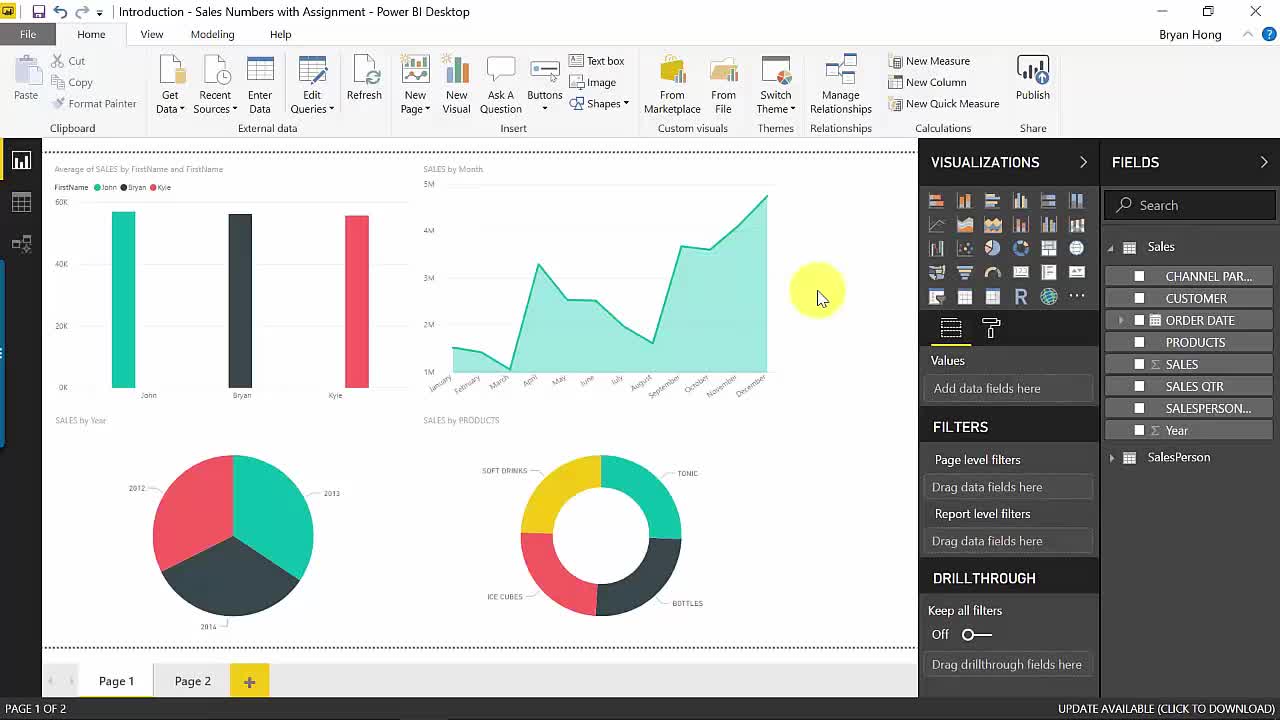Screen dimensions: 1280x720
Task: Expand the SalesPerson table
Action: pyautogui.click(x=1112, y=458)
